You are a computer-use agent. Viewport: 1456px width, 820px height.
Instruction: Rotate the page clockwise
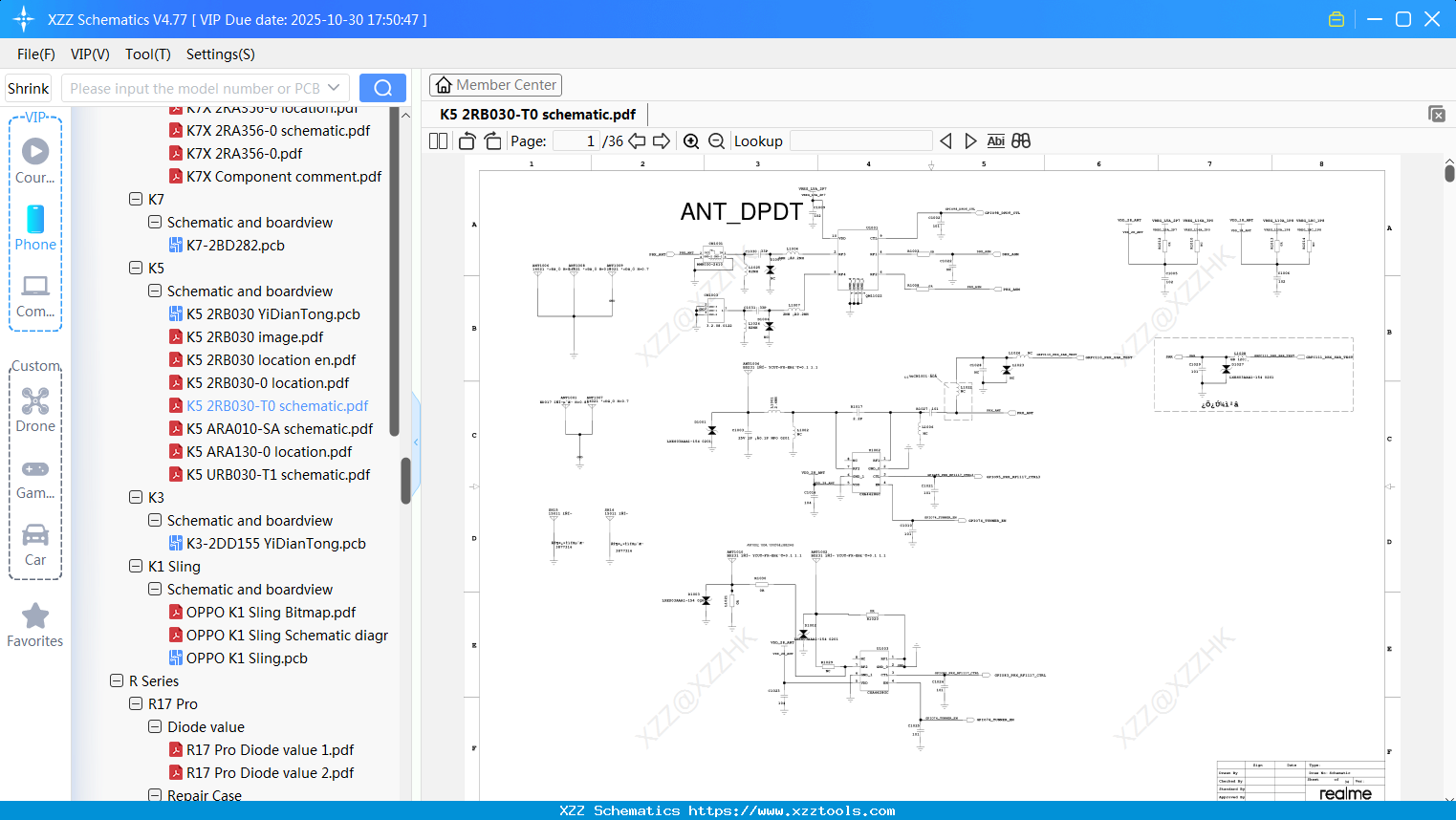(x=492, y=141)
